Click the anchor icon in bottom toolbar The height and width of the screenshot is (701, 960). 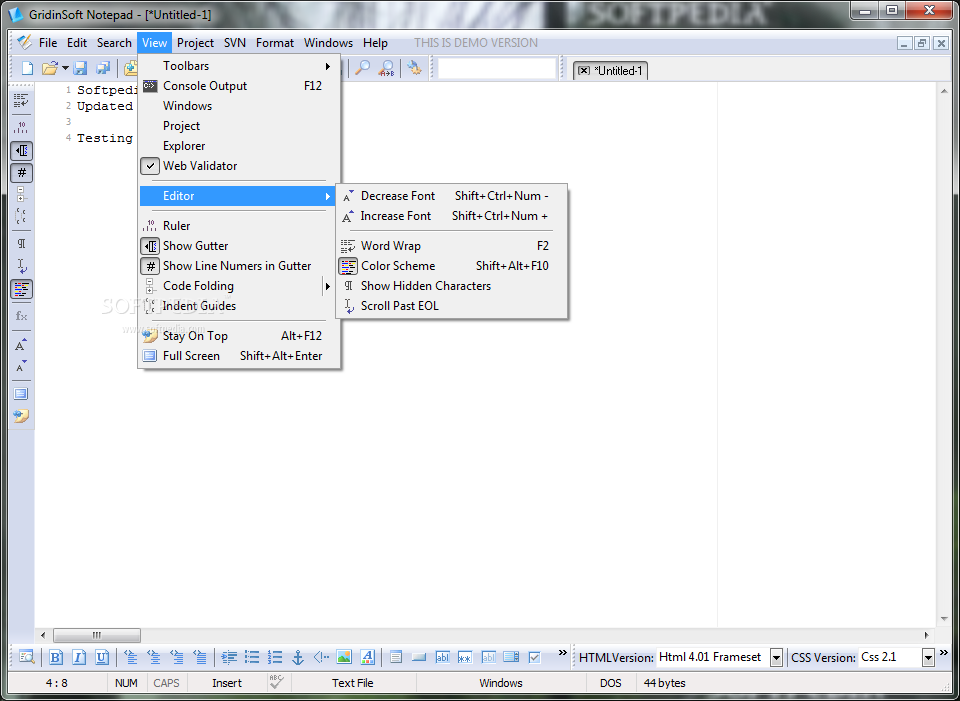(x=298, y=658)
